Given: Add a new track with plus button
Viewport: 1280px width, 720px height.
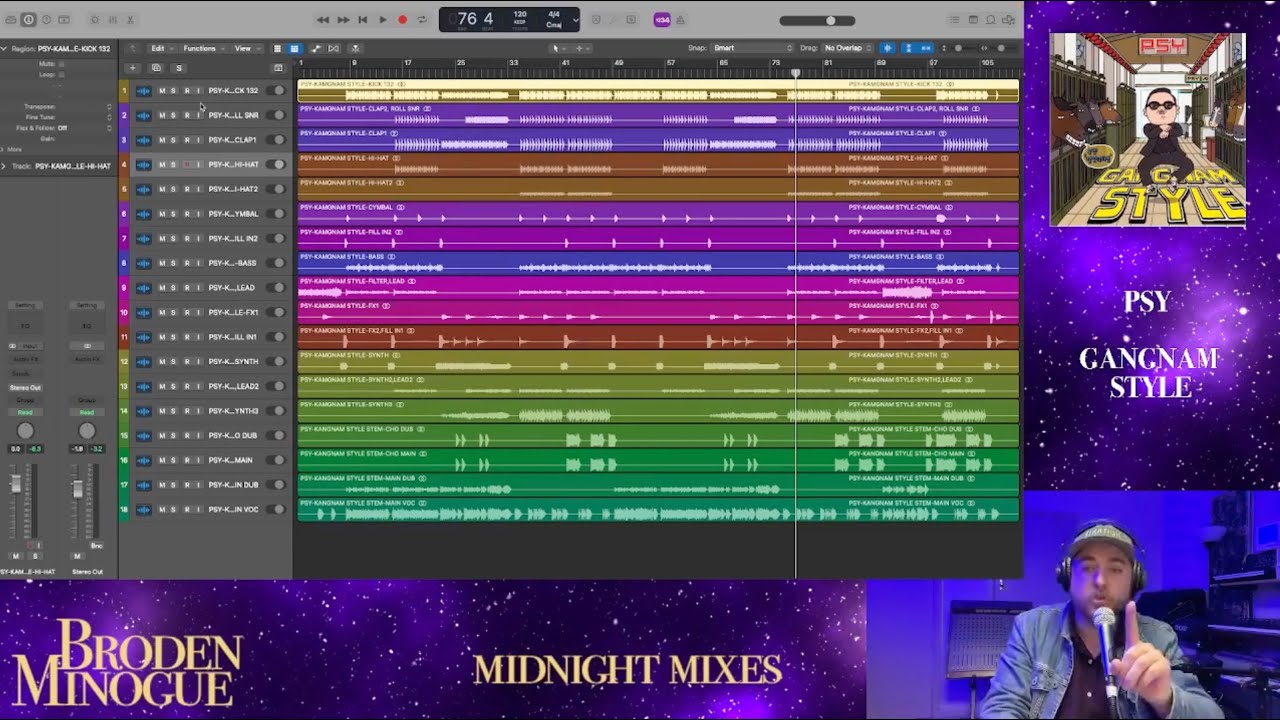Looking at the screenshot, I should pos(133,68).
